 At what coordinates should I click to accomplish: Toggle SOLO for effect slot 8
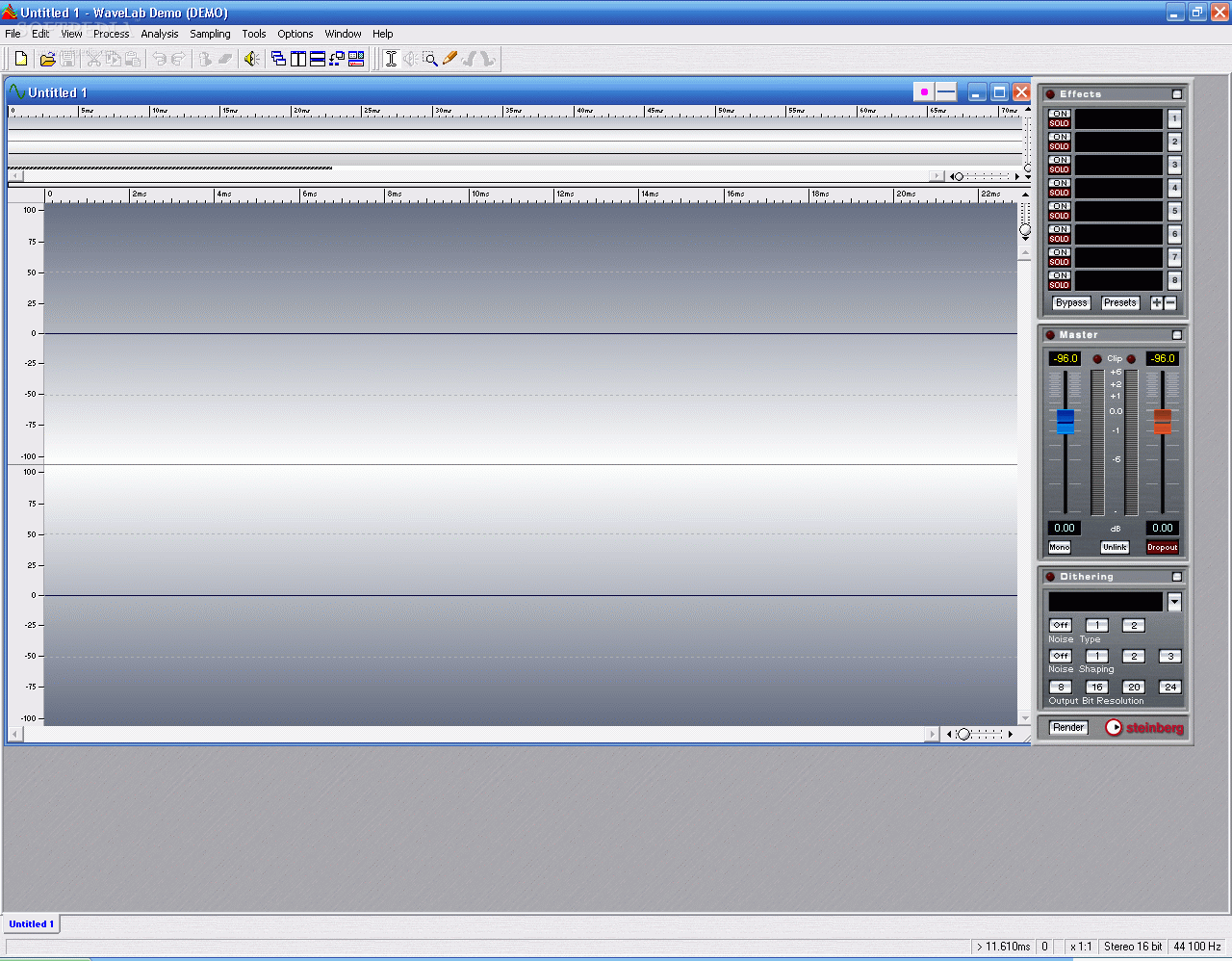tap(1060, 285)
